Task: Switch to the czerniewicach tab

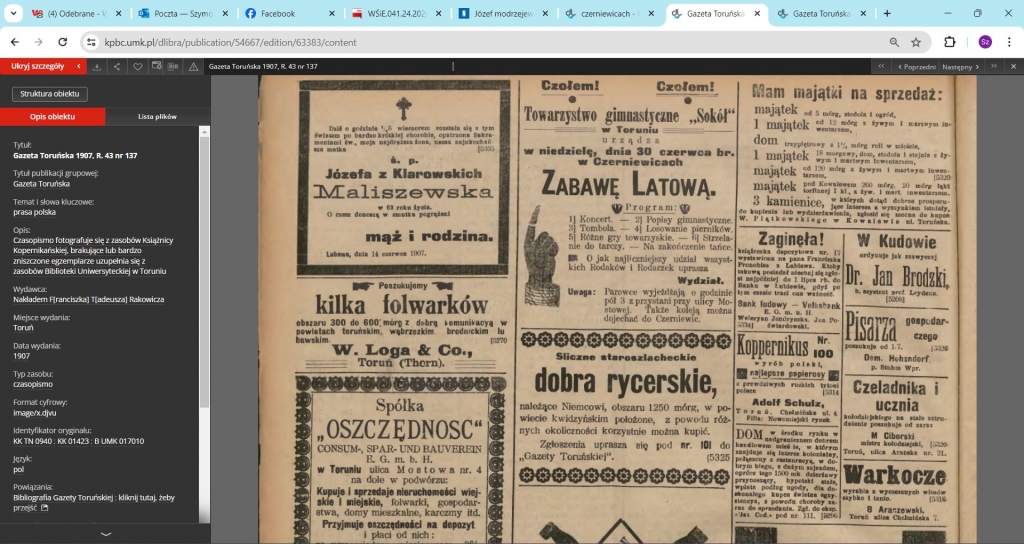Action: coord(609,13)
